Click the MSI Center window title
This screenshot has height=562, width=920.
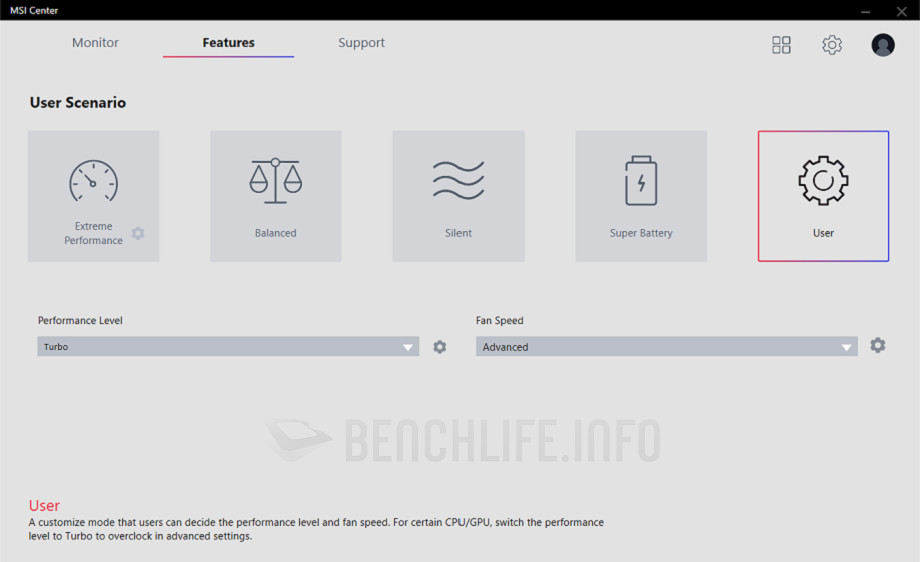point(34,11)
